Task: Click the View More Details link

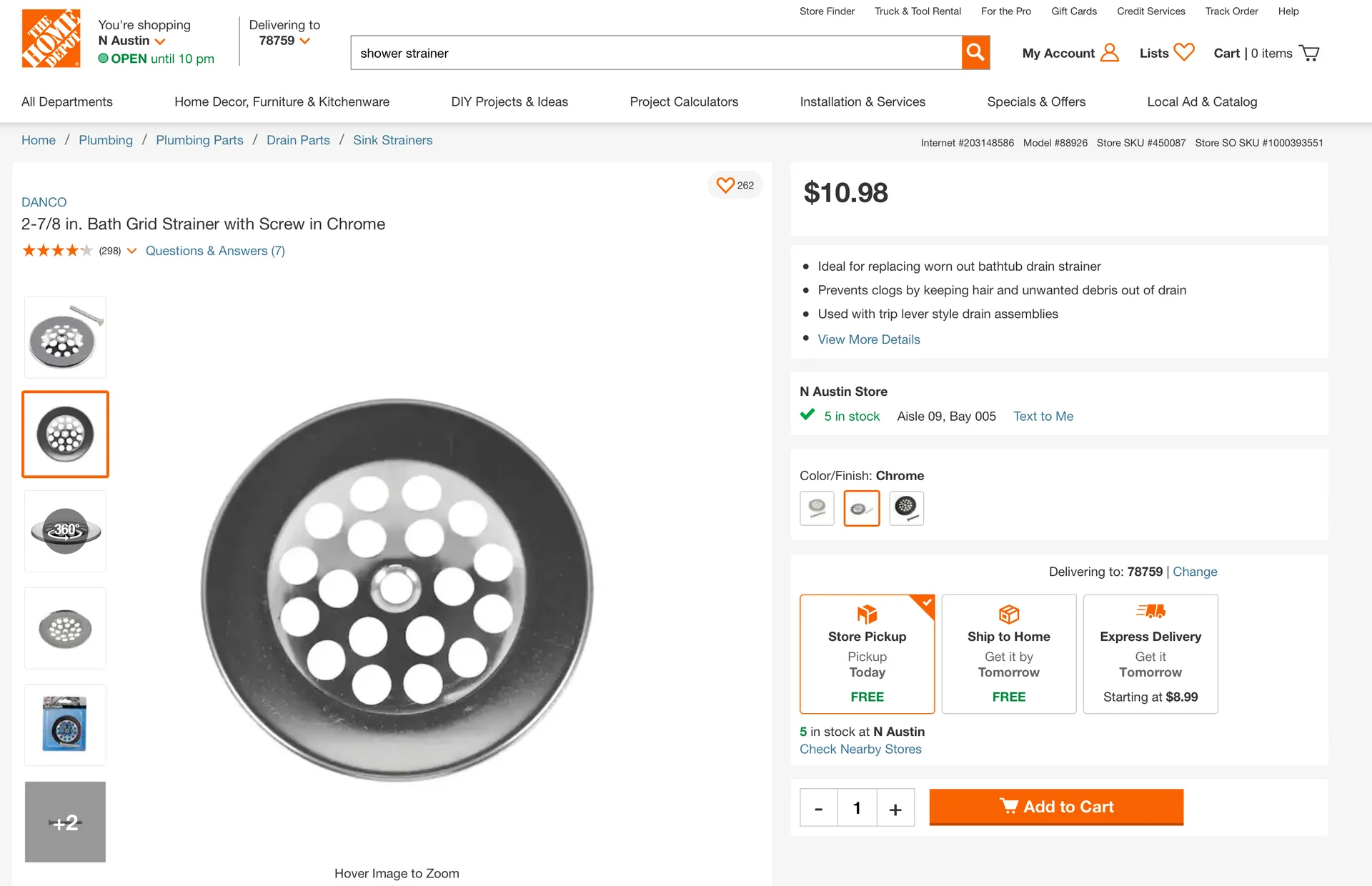Action: 869,339
